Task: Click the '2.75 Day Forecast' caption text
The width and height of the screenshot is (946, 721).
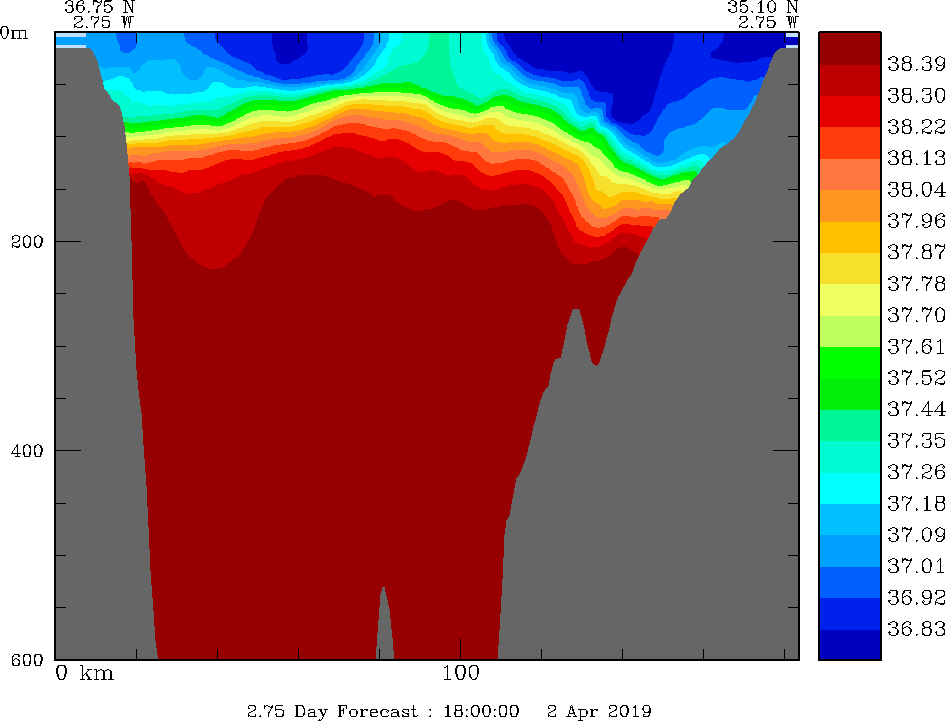Action: point(332,711)
